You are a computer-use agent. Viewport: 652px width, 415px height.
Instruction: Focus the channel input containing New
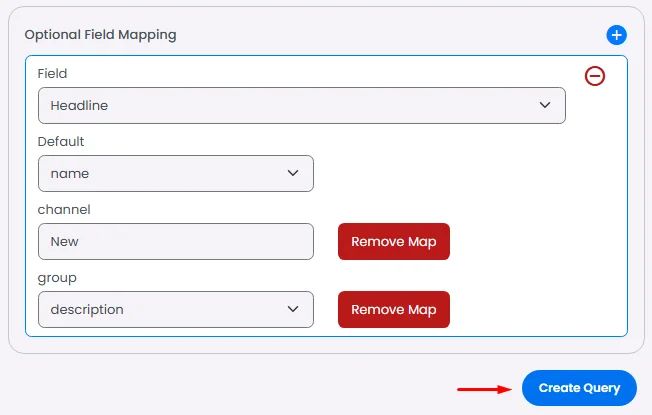pyautogui.click(x=175, y=242)
